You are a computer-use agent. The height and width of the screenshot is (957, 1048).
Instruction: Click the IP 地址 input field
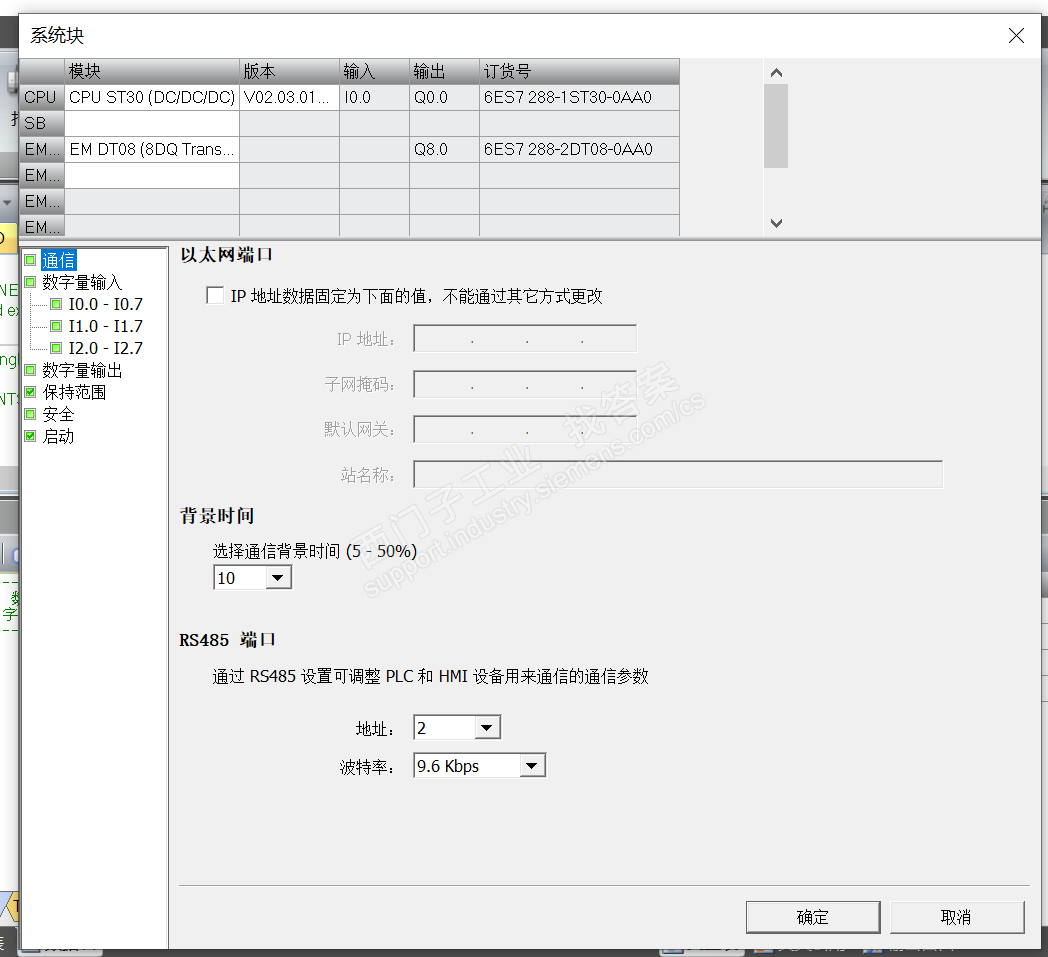pyautogui.click(x=525, y=339)
